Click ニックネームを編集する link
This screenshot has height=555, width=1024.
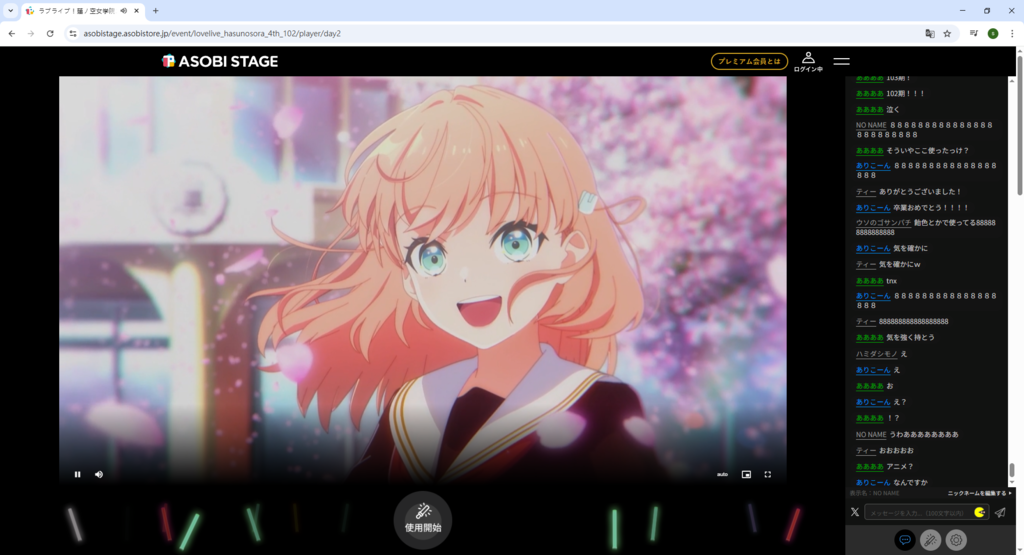click(x=979, y=494)
